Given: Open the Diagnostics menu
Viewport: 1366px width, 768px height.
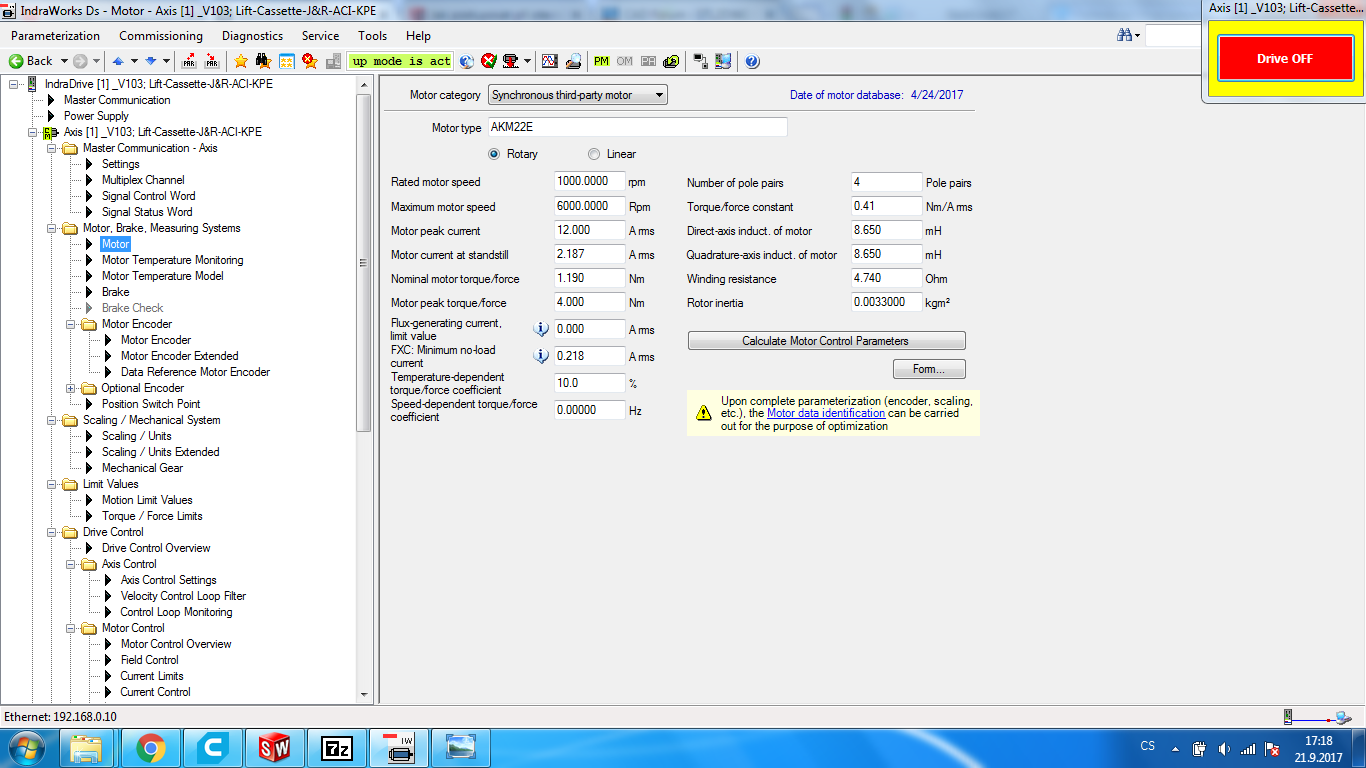Looking at the screenshot, I should tap(252, 36).
